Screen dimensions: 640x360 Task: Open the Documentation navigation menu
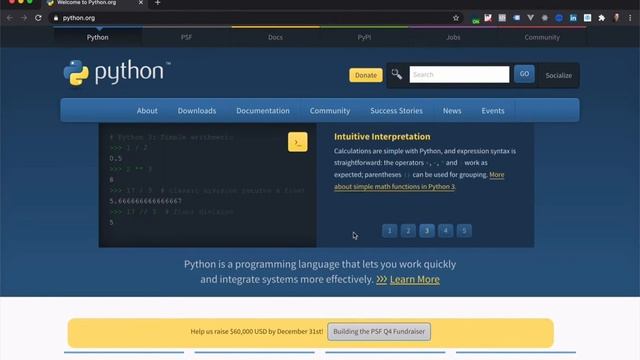[263, 111]
